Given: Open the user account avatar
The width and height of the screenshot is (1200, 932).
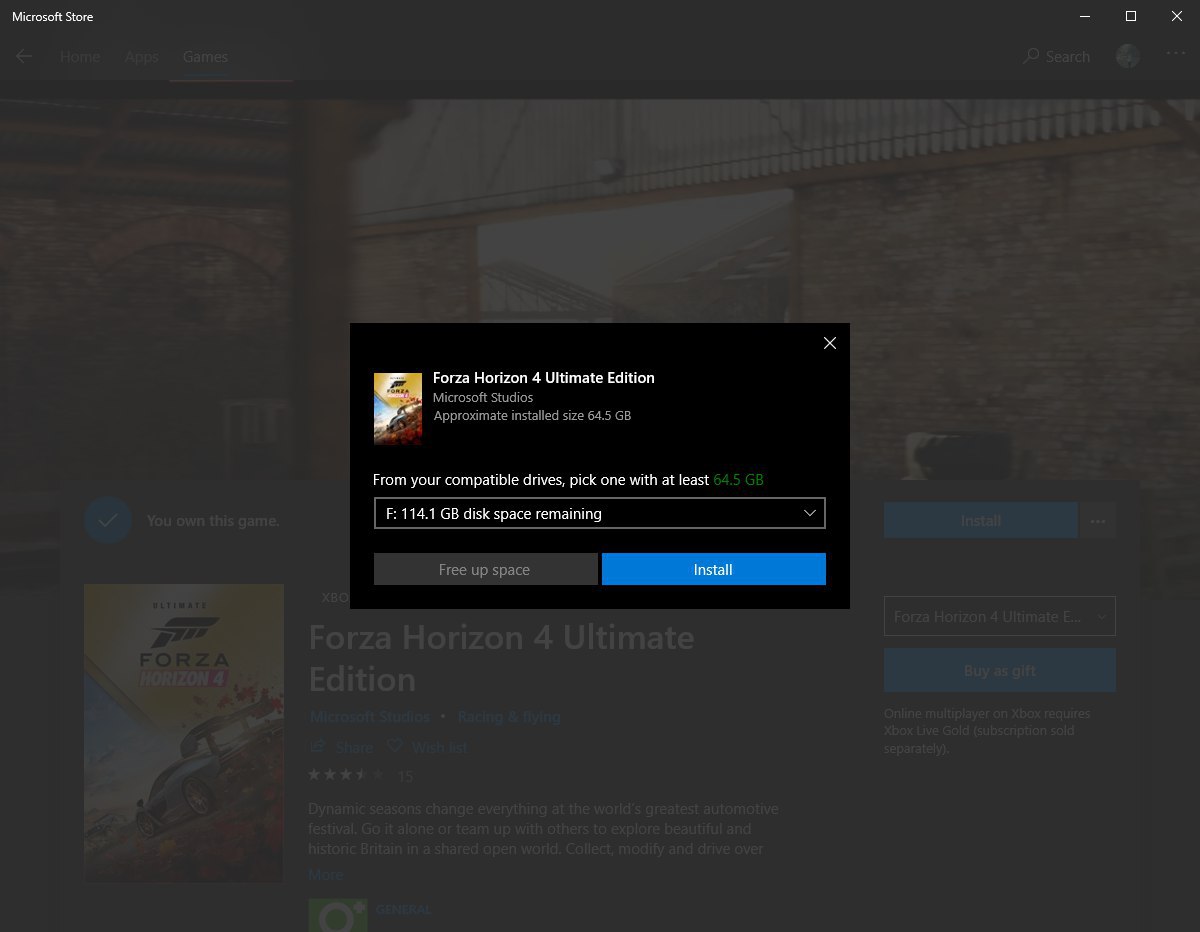Looking at the screenshot, I should tap(1128, 57).
